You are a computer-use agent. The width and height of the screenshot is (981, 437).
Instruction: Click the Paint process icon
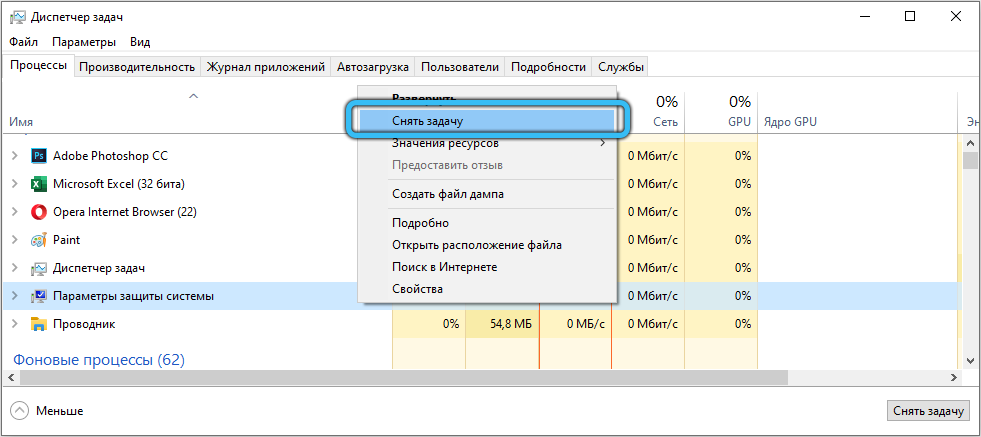point(39,240)
